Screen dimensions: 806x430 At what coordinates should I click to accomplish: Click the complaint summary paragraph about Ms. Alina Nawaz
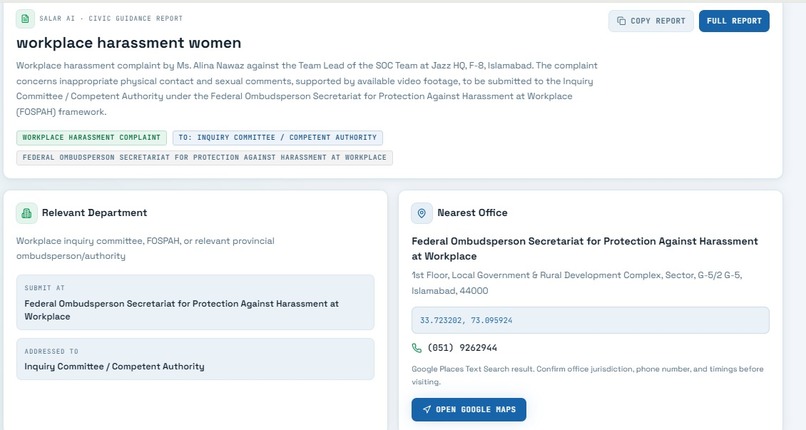coord(307,88)
